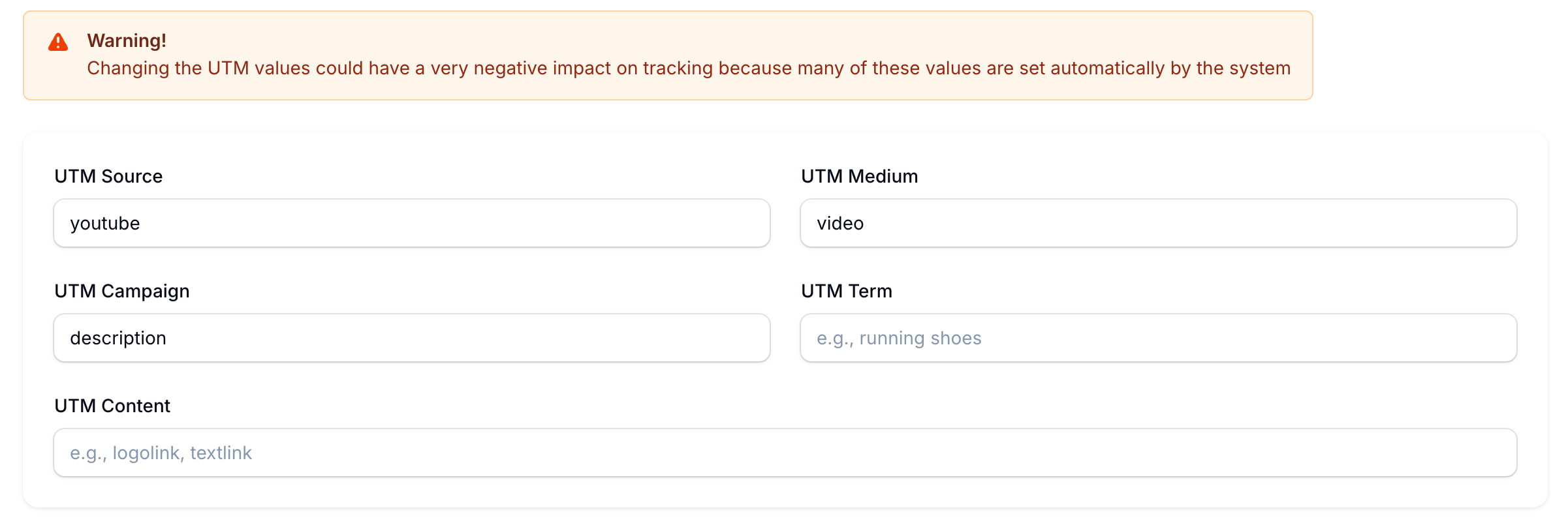
Task: Click the UTM Medium label
Action: pos(859,176)
